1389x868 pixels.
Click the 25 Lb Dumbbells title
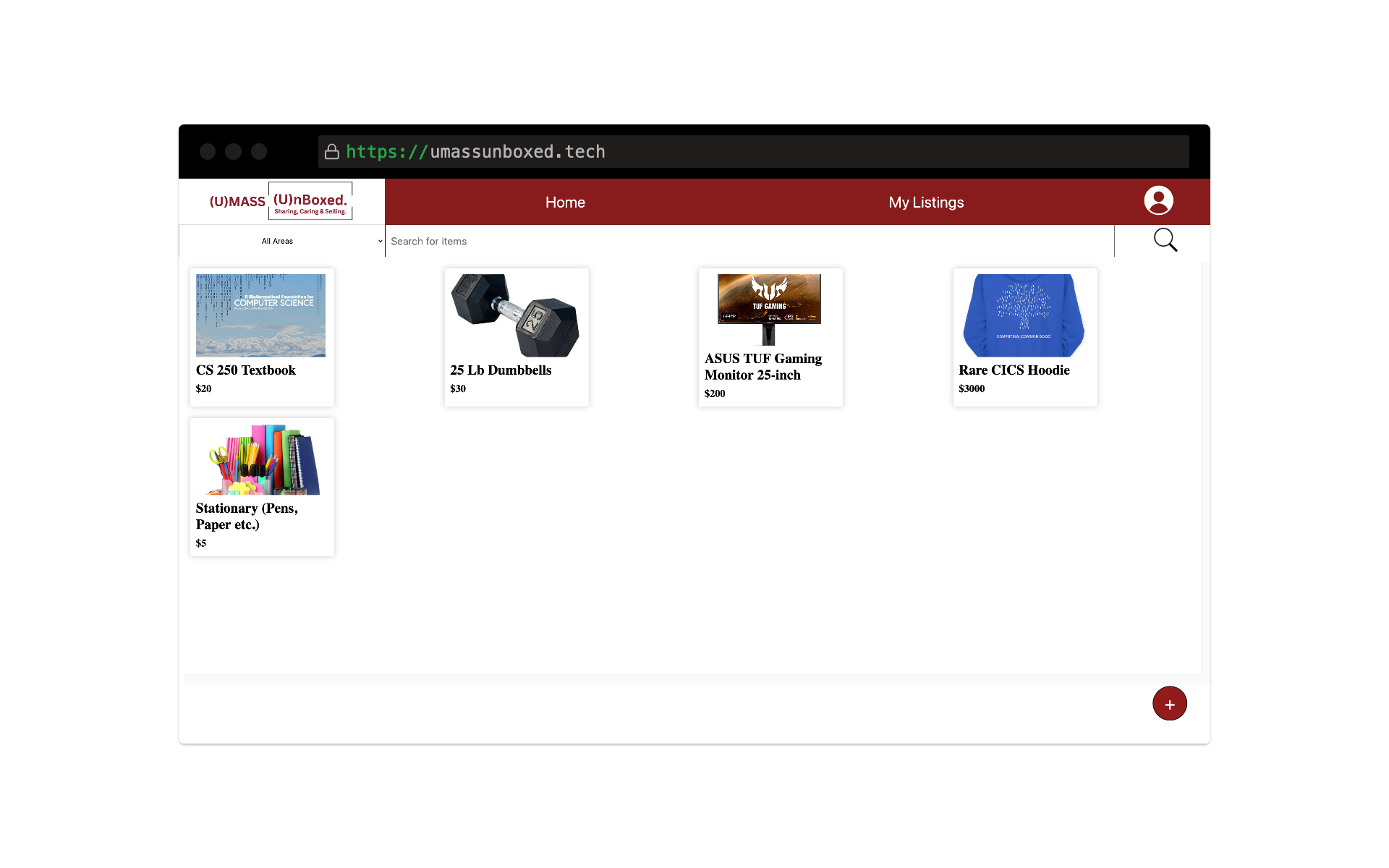(501, 370)
